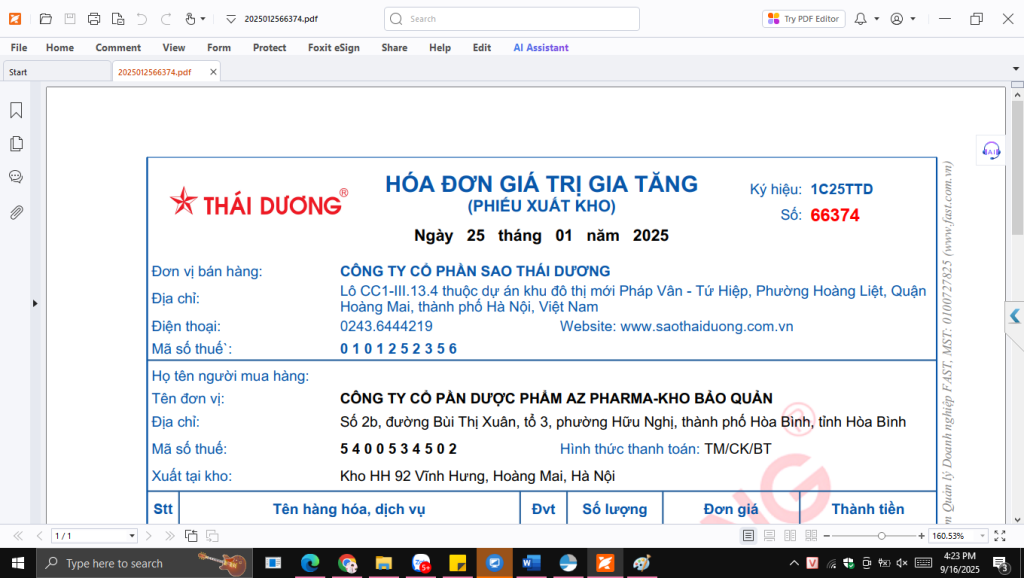Screen dimensions: 1024x578
Task: Click the Save disk icon
Action: (70, 19)
